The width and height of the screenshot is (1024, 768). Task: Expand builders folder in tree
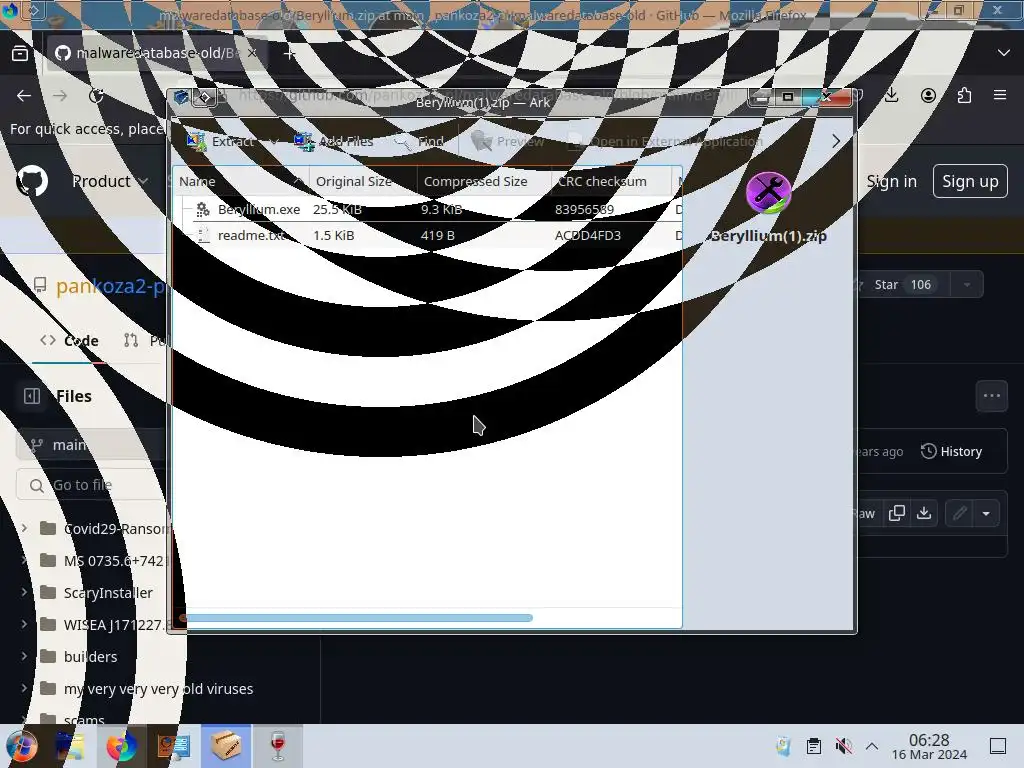click(x=24, y=656)
